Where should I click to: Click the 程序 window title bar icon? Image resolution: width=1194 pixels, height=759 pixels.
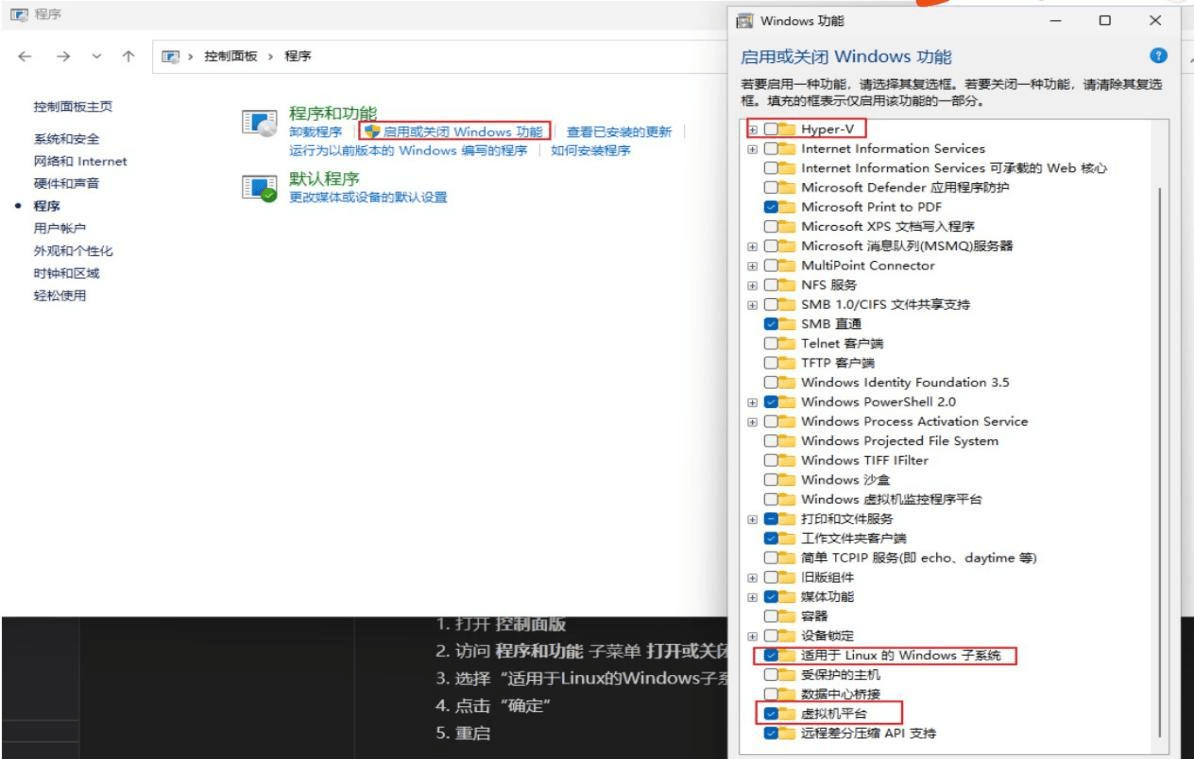(19, 14)
